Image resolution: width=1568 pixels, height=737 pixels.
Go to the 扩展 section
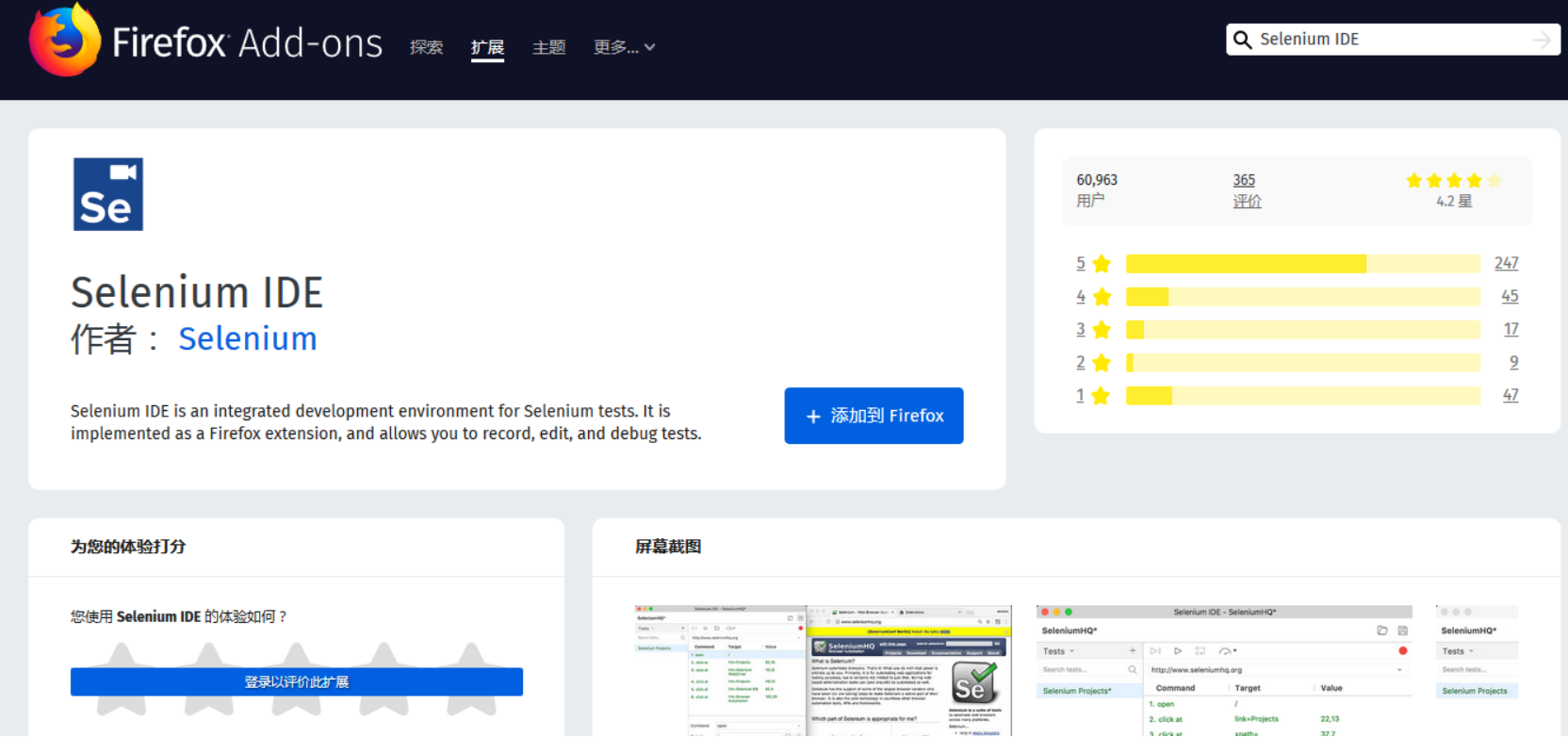[487, 47]
